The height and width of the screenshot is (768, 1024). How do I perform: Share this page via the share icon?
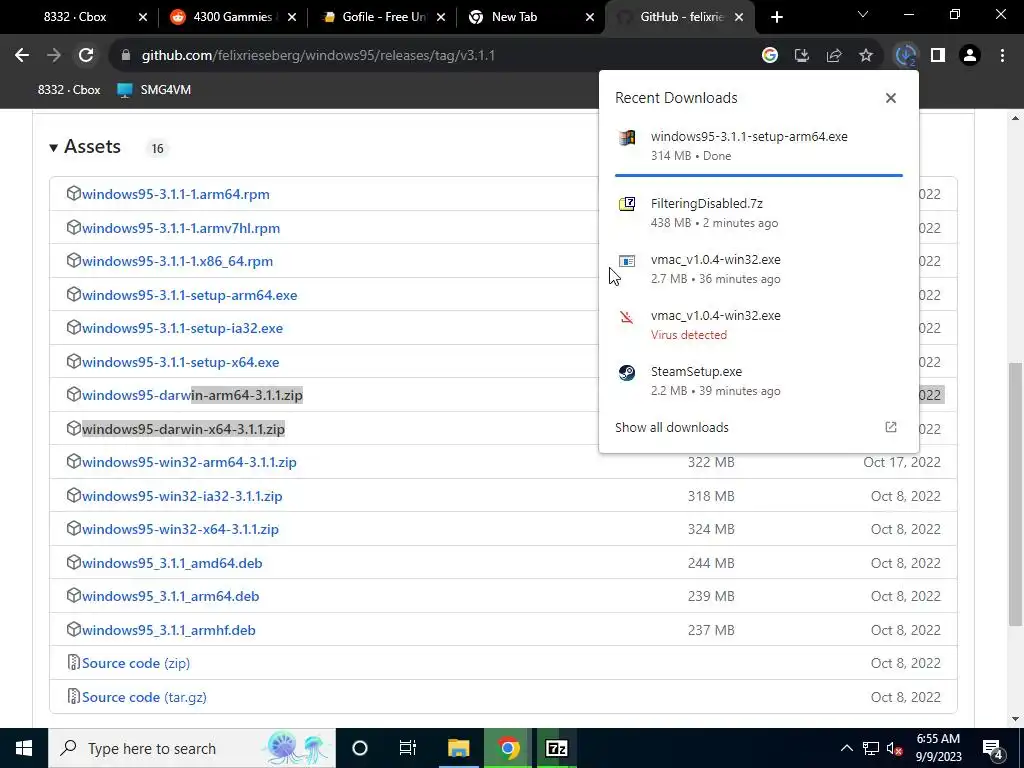click(x=834, y=56)
